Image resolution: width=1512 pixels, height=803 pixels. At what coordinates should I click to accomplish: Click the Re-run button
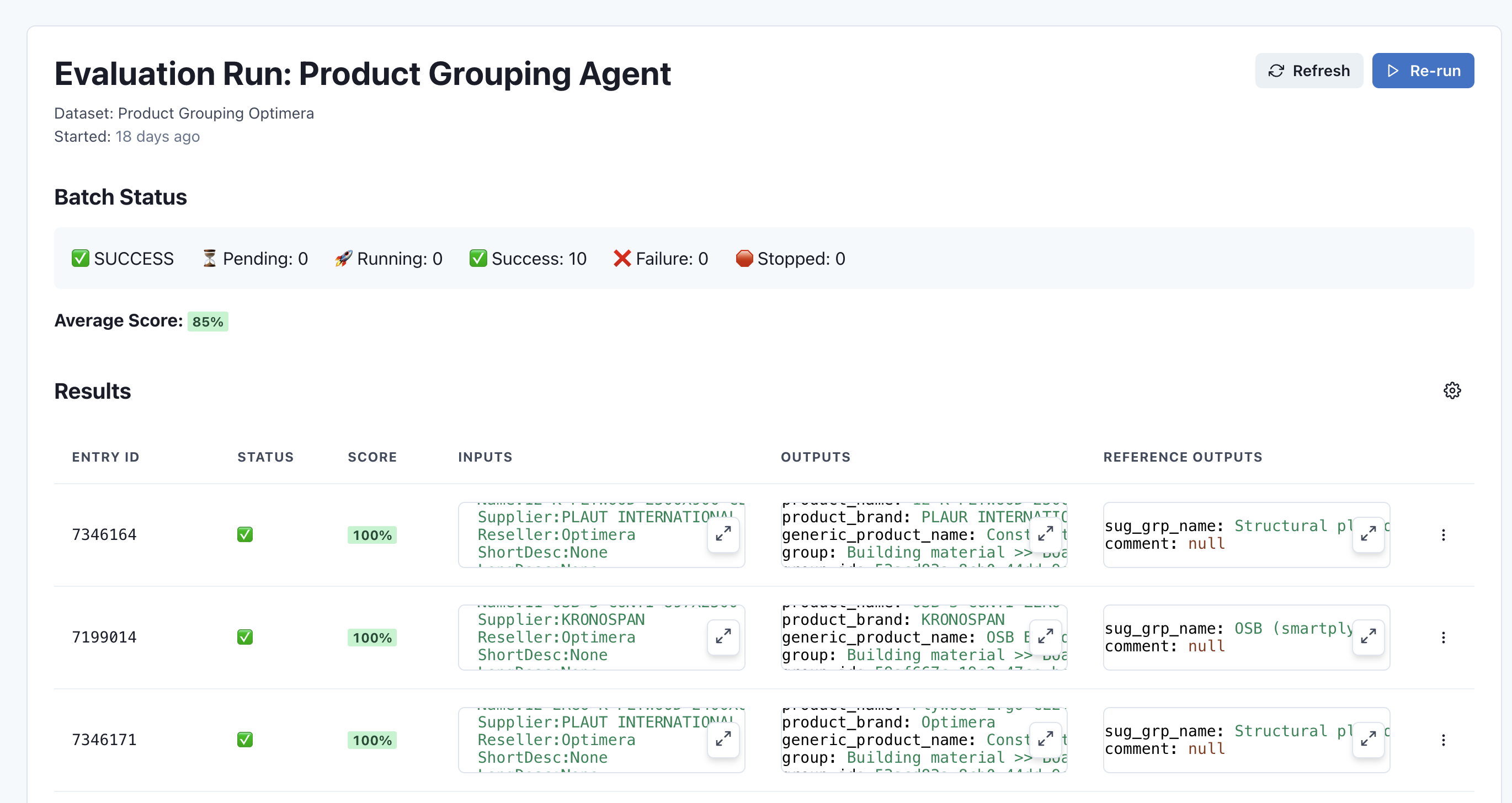click(x=1423, y=71)
